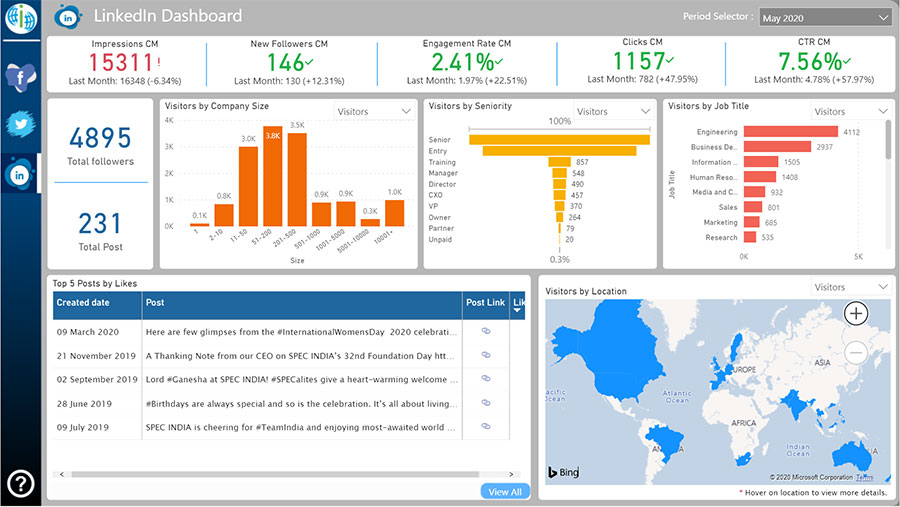Select the Research bar 535

coord(750,237)
